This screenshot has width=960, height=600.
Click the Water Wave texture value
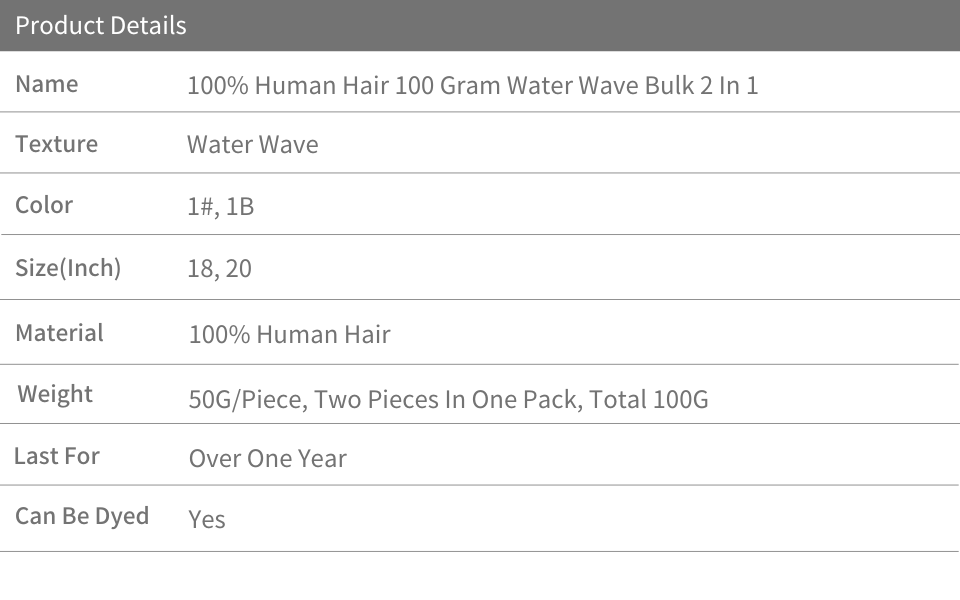coord(252,145)
